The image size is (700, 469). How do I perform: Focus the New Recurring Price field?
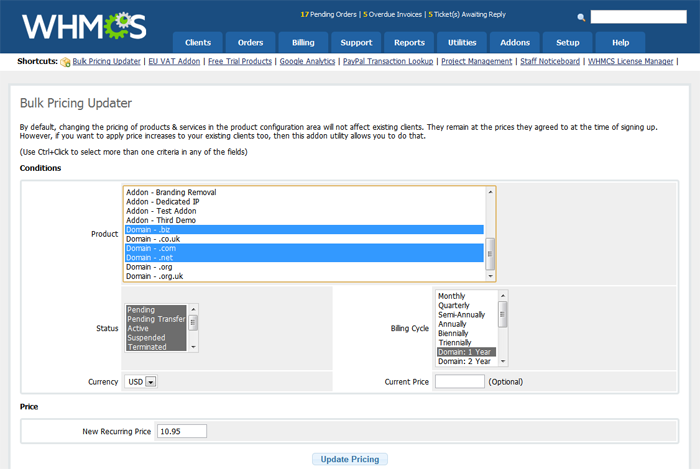pos(182,431)
